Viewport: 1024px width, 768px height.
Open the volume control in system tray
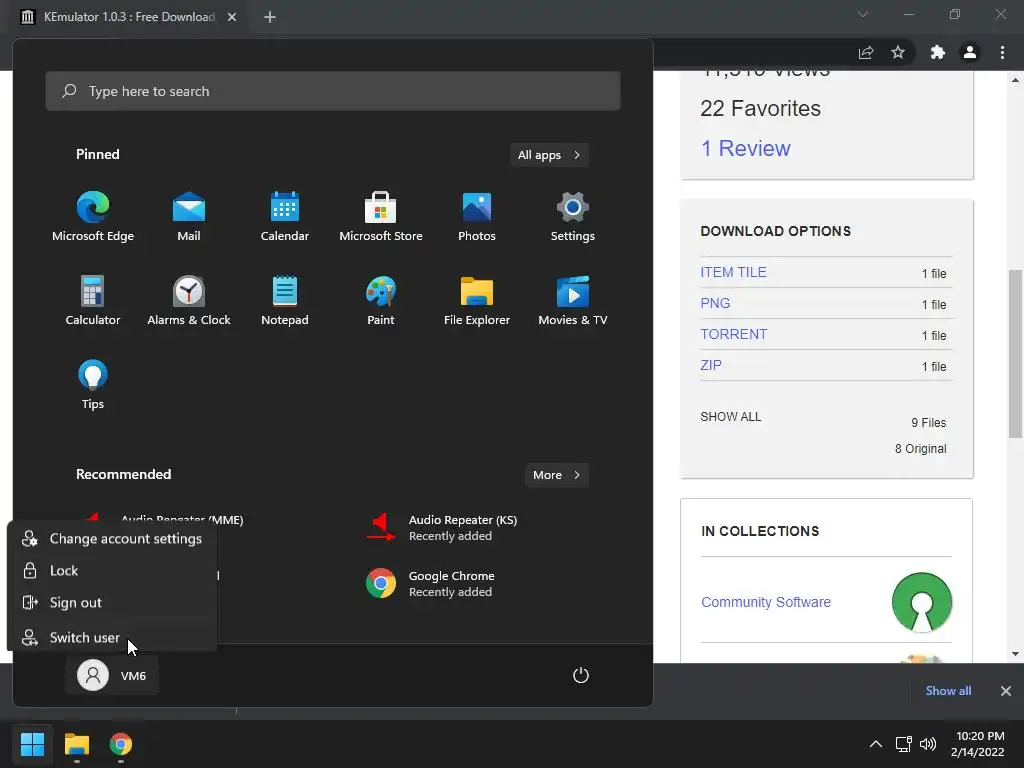coord(927,744)
